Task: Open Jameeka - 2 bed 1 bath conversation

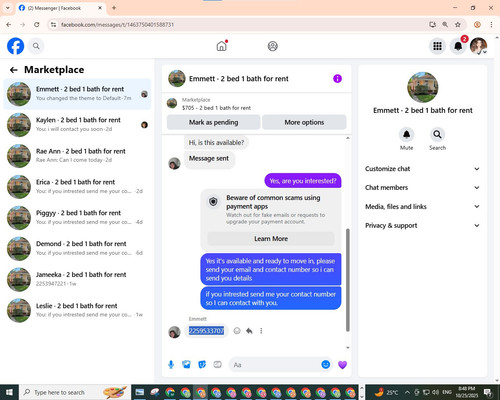Action: tap(77, 279)
